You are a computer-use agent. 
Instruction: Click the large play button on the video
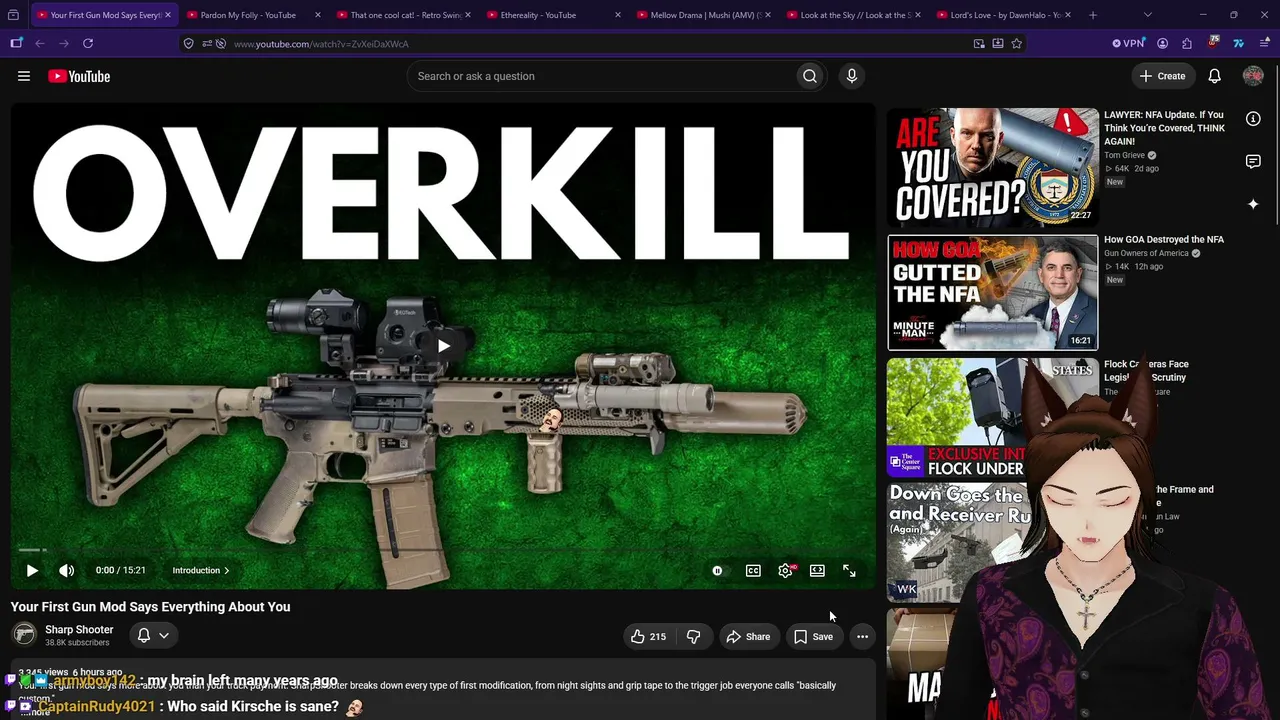[443, 346]
